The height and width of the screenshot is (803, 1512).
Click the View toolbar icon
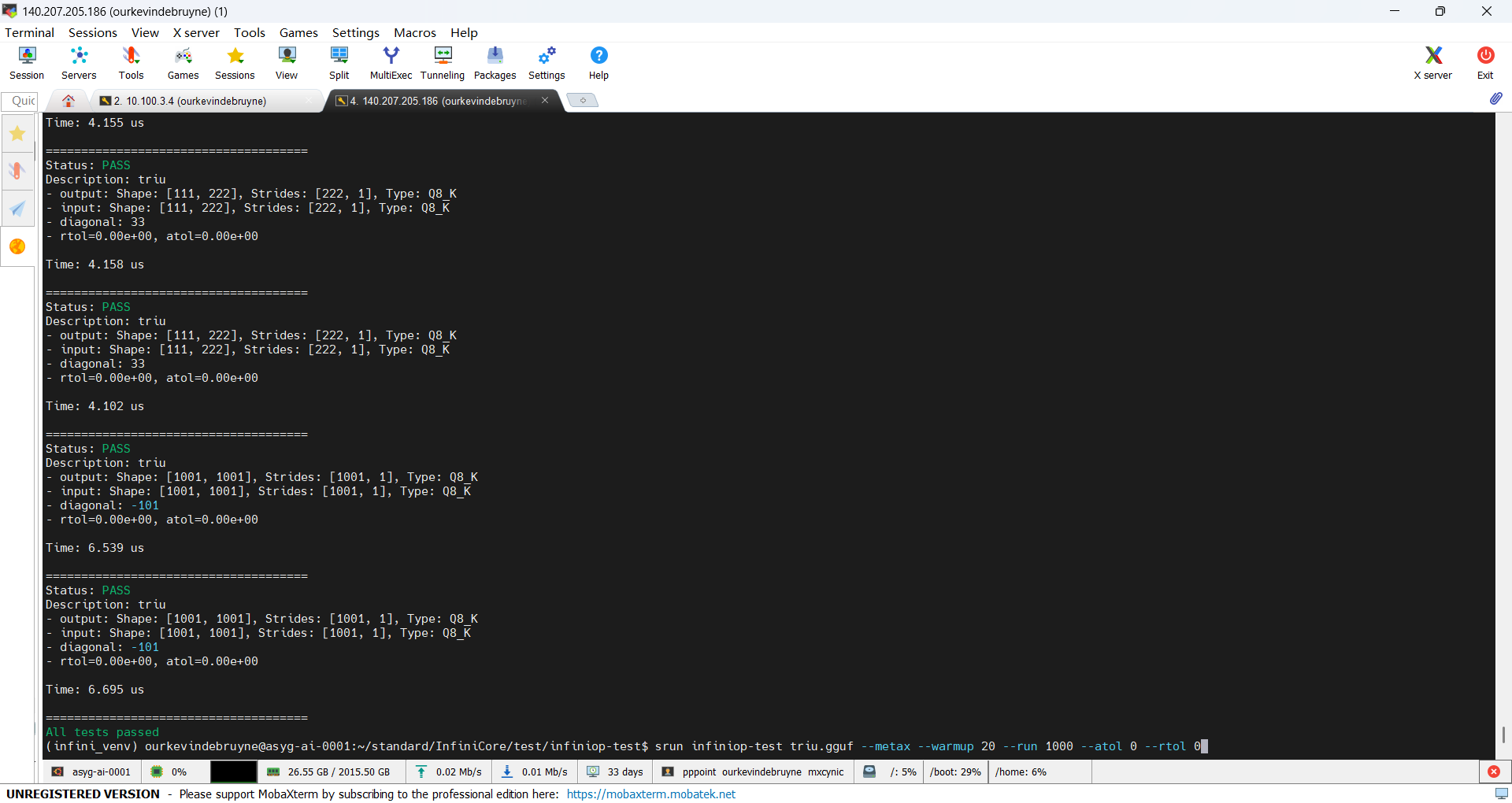[x=287, y=63]
